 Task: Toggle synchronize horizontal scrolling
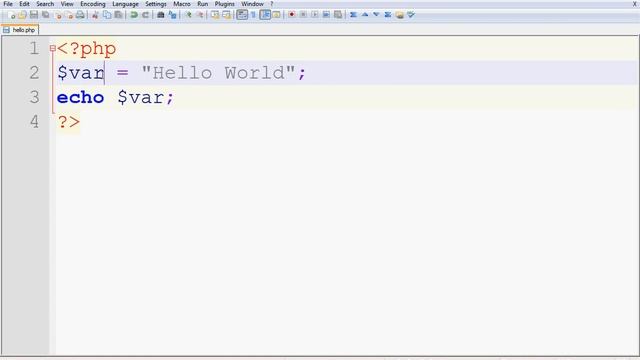227,15
